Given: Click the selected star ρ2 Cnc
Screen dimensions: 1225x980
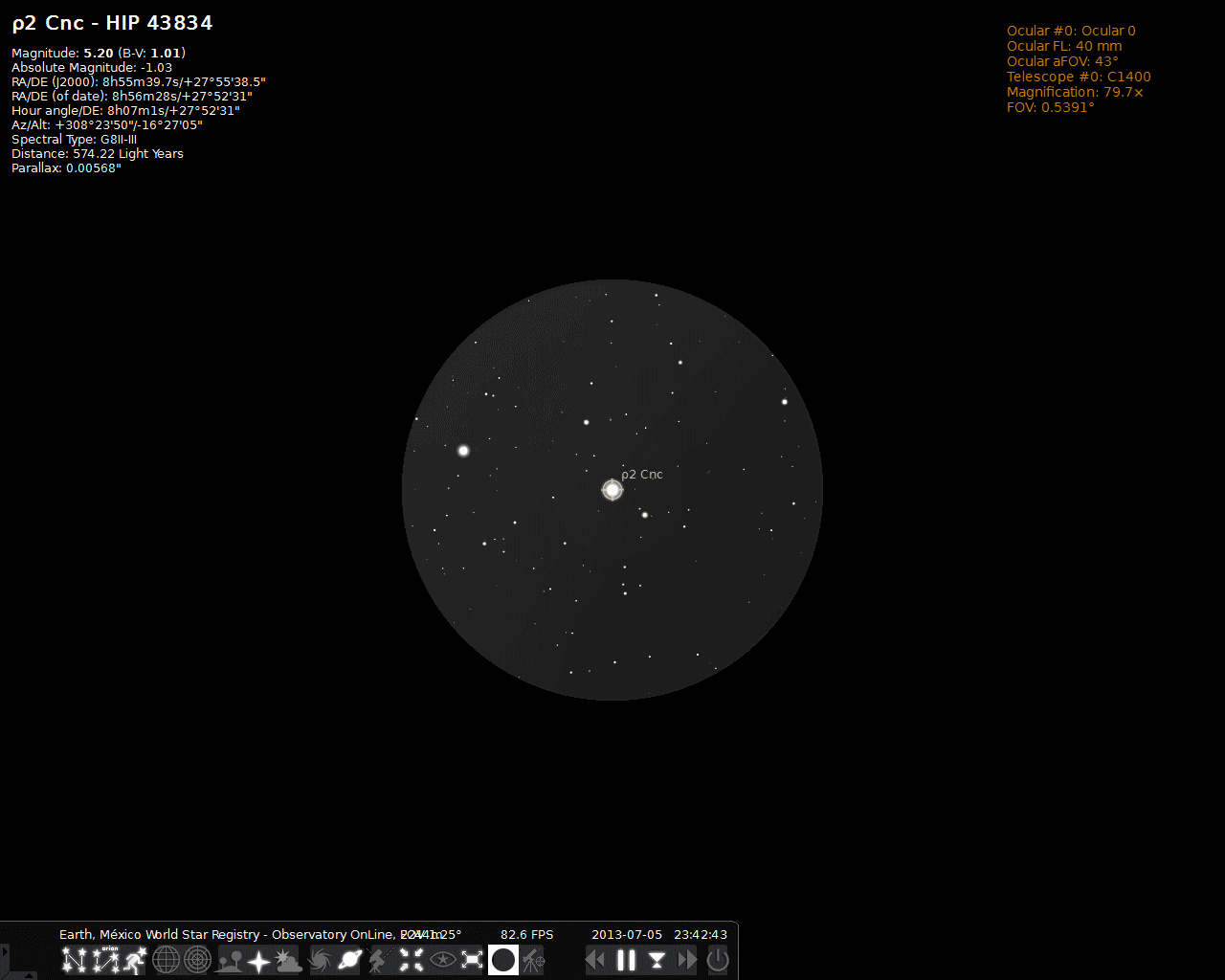Looking at the screenshot, I should tap(612, 490).
